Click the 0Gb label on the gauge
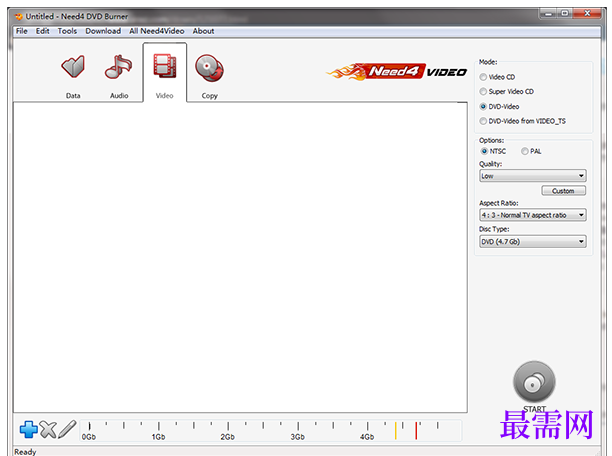The width and height of the screenshot is (612, 456). pos(89,437)
